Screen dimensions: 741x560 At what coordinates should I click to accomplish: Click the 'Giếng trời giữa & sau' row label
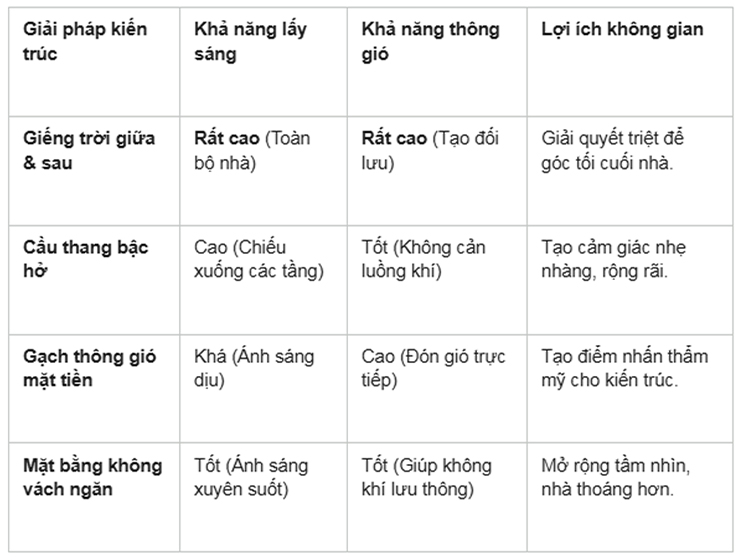[x=94, y=171]
